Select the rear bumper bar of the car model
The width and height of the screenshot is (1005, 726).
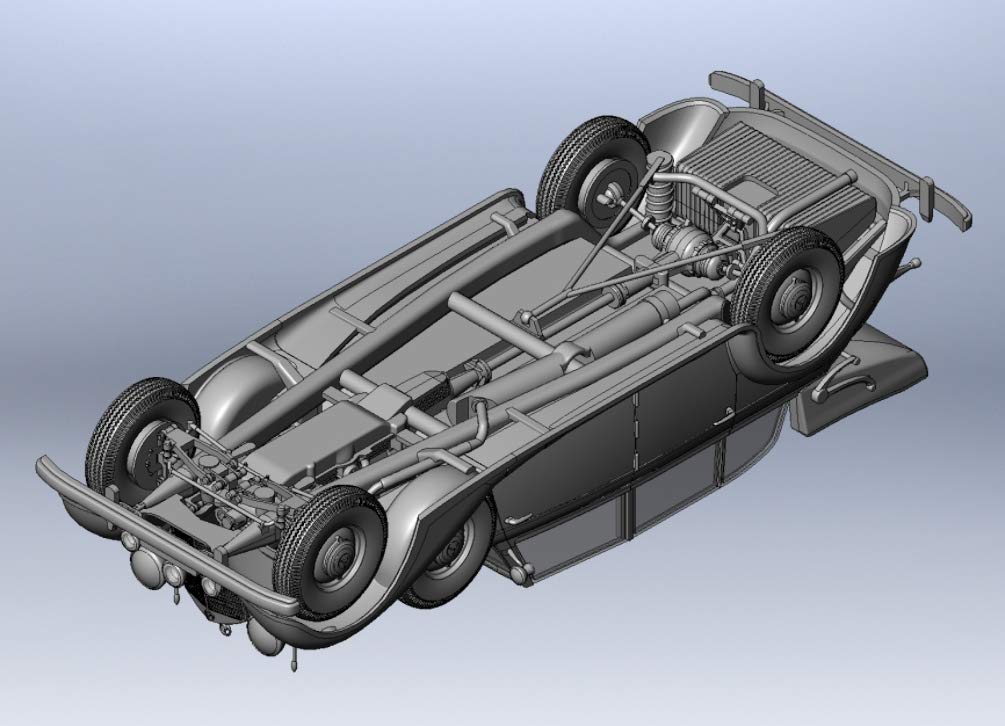pos(840,149)
